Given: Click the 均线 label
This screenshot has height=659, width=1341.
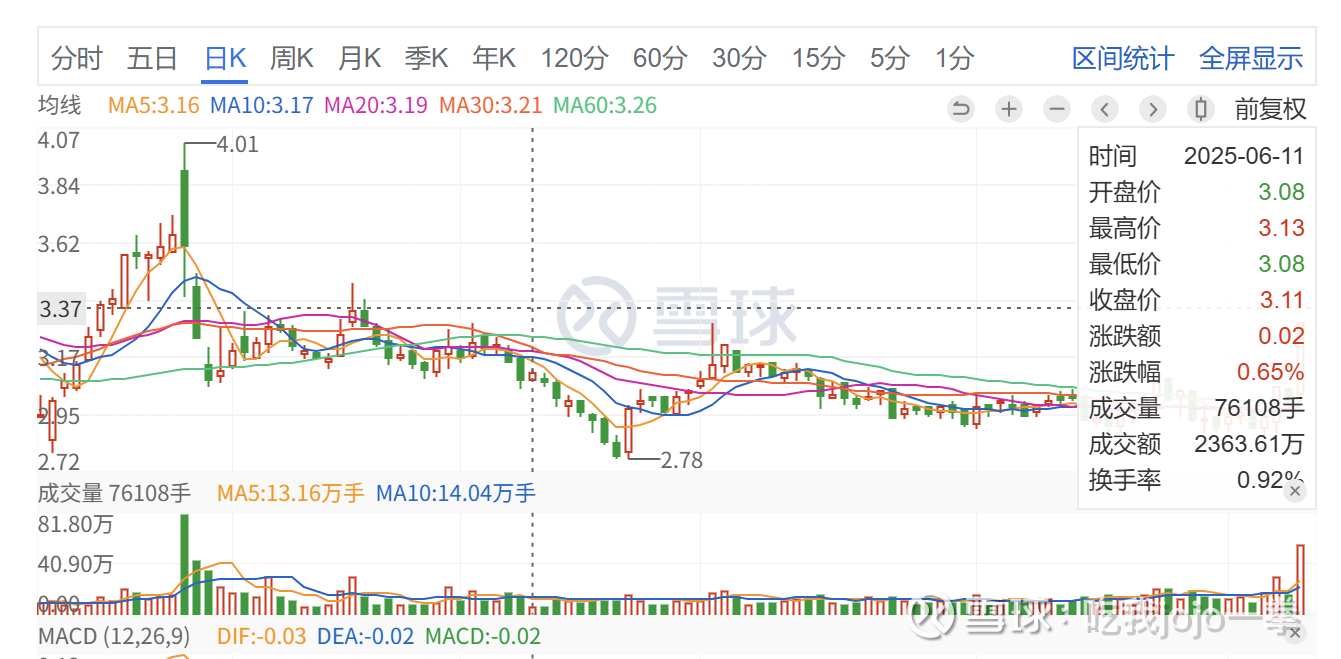Looking at the screenshot, I should click(59, 105).
